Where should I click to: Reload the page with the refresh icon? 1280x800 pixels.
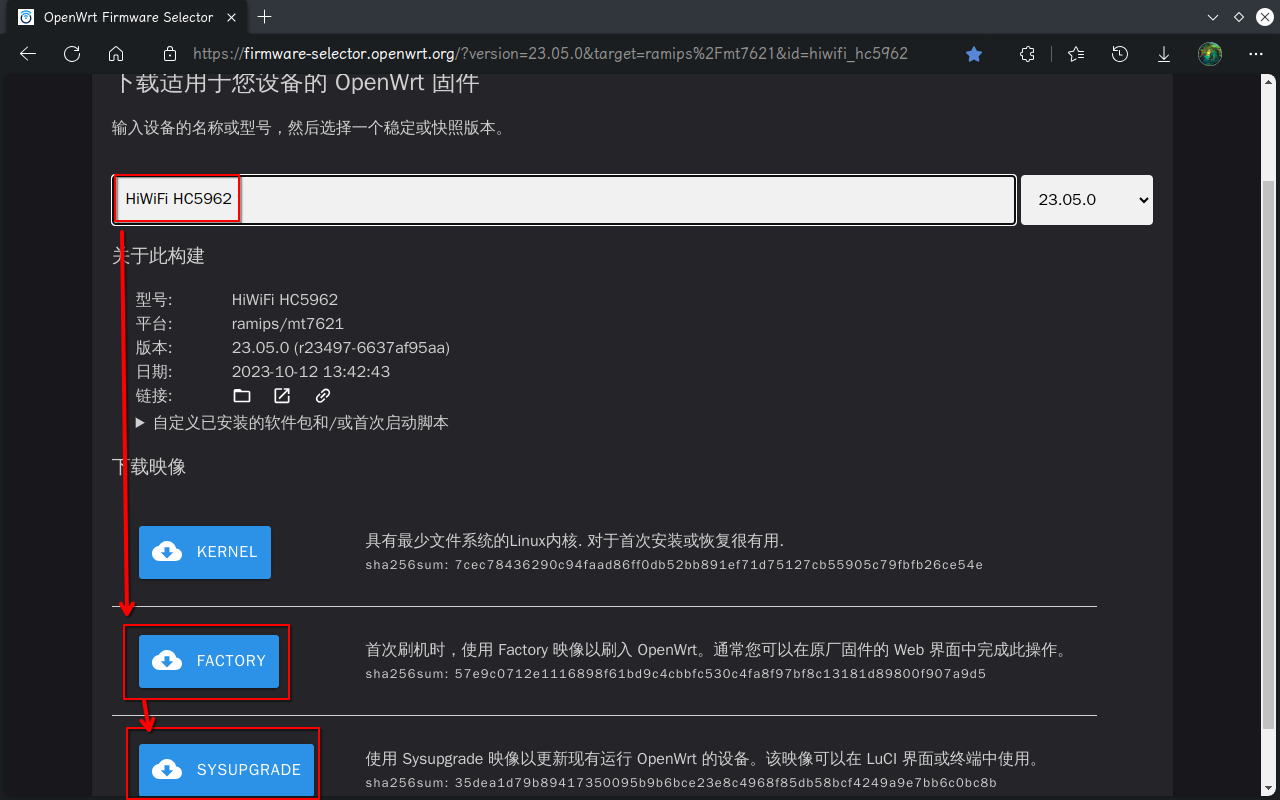(x=71, y=54)
